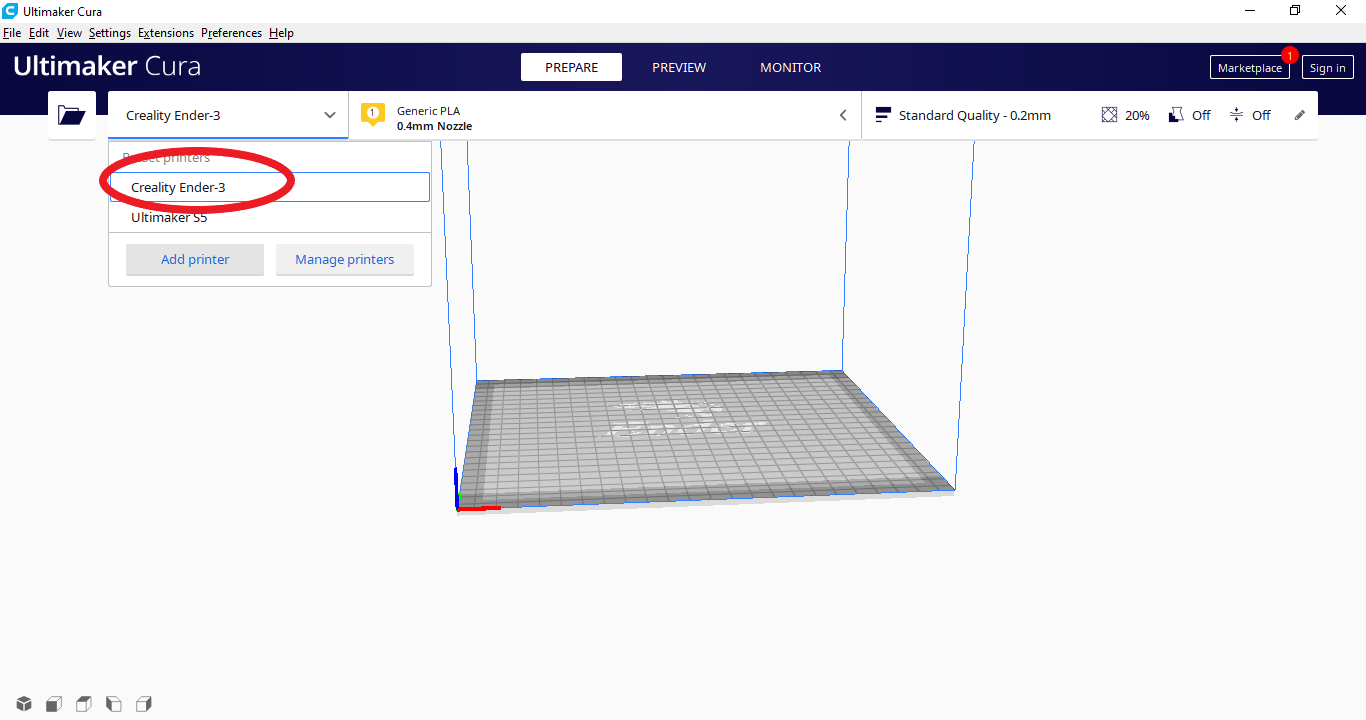Click the 20% infill value

pyautogui.click(x=1137, y=115)
